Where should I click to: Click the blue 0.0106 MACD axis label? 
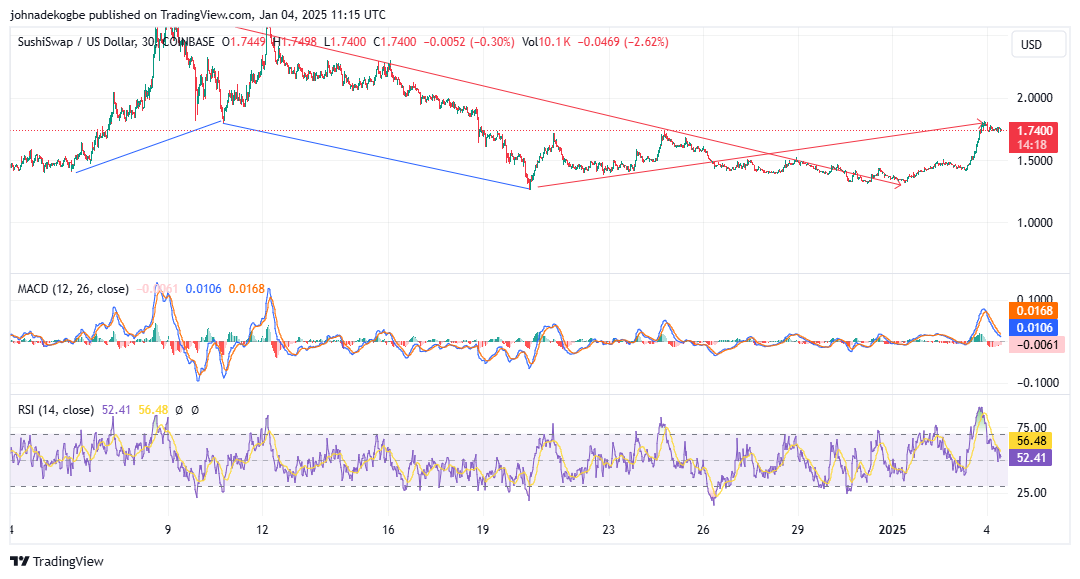click(x=1035, y=328)
